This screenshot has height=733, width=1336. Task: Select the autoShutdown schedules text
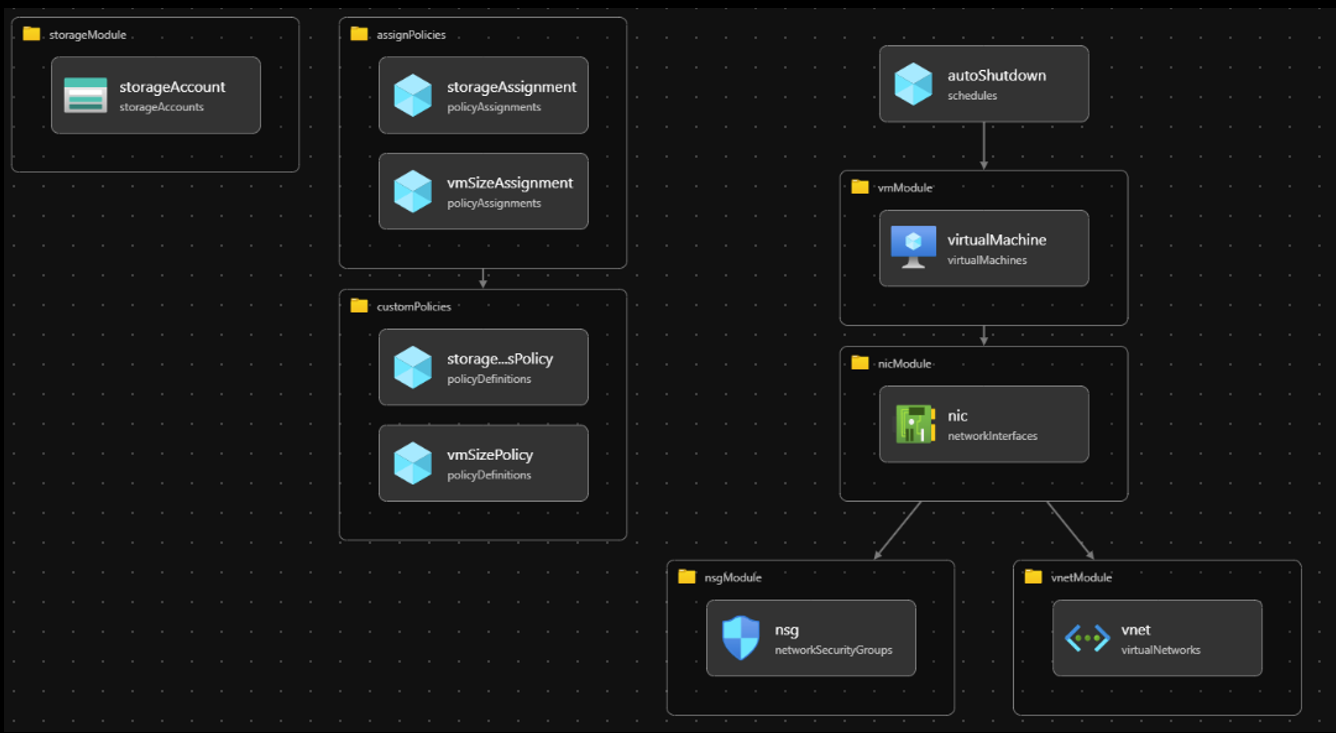[972, 96]
